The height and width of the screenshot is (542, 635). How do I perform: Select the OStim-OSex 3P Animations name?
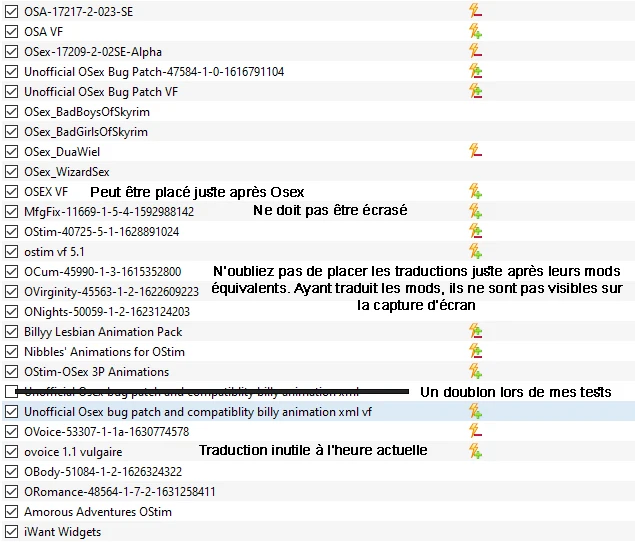[96, 372]
